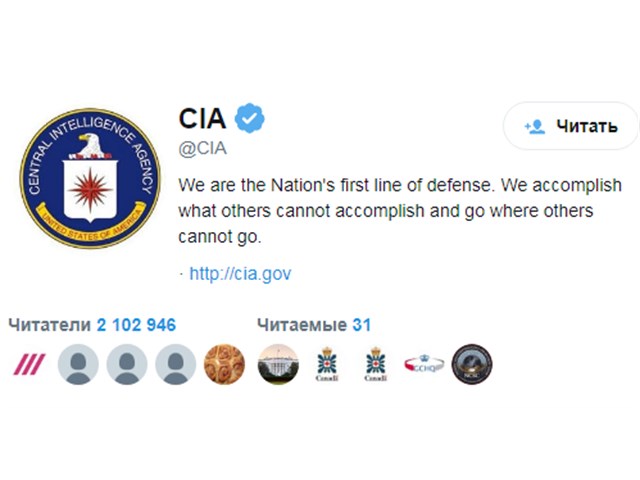This screenshot has height=480, width=640.
Task: Click the @CIA handle
Action: tap(202, 148)
